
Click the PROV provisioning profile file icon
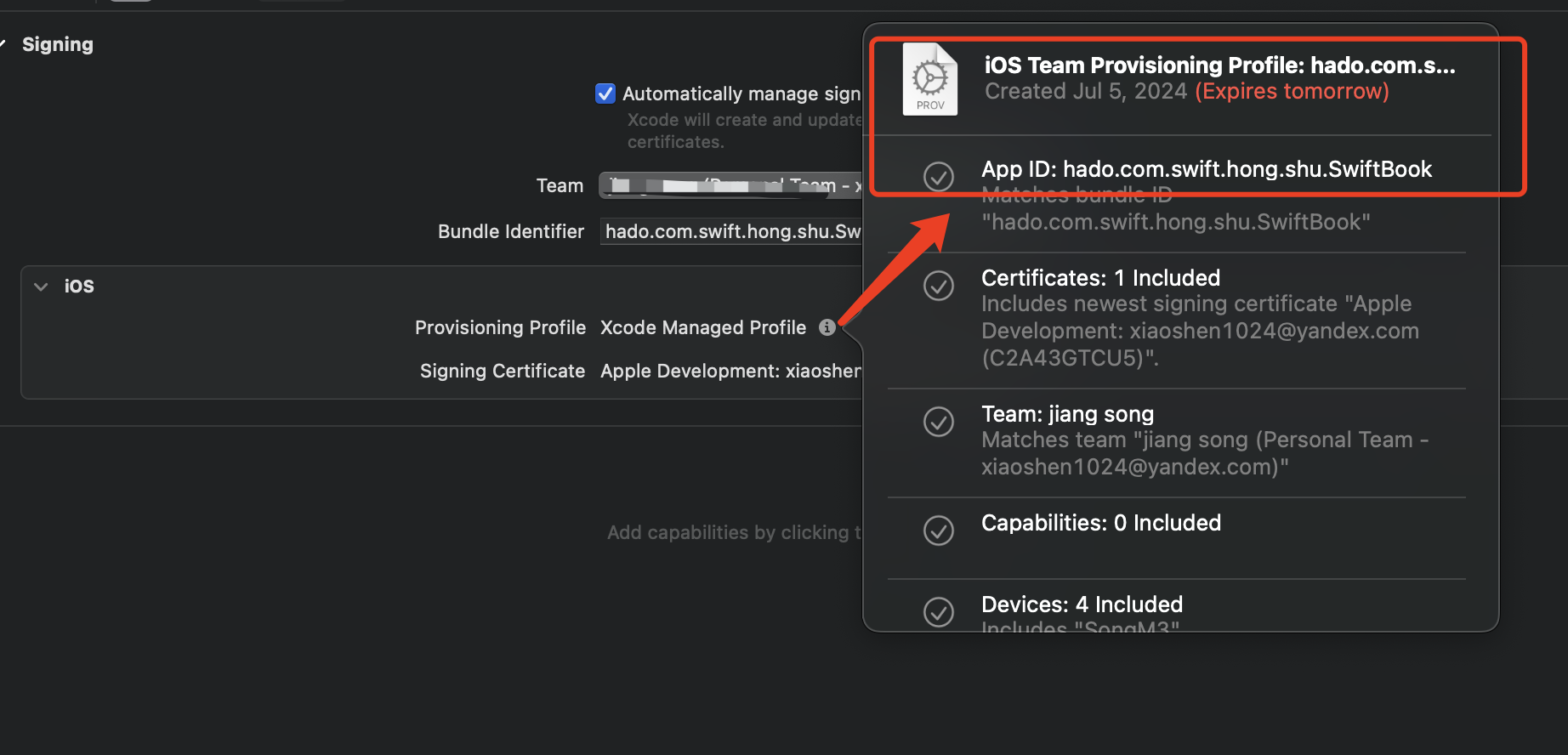click(x=929, y=79)
